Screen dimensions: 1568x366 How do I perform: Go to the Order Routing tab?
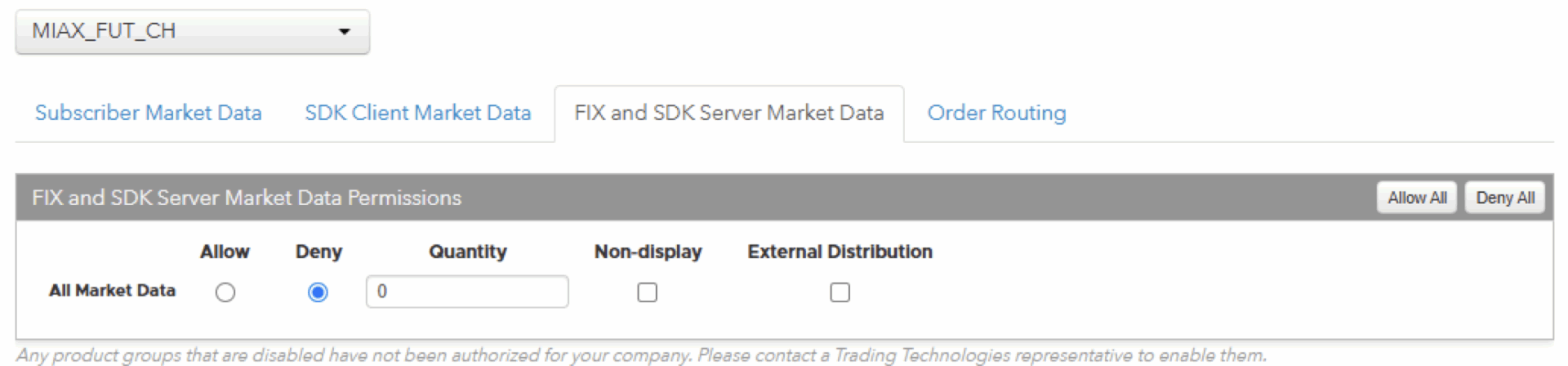pyautogui.click(x=996, y=113)
